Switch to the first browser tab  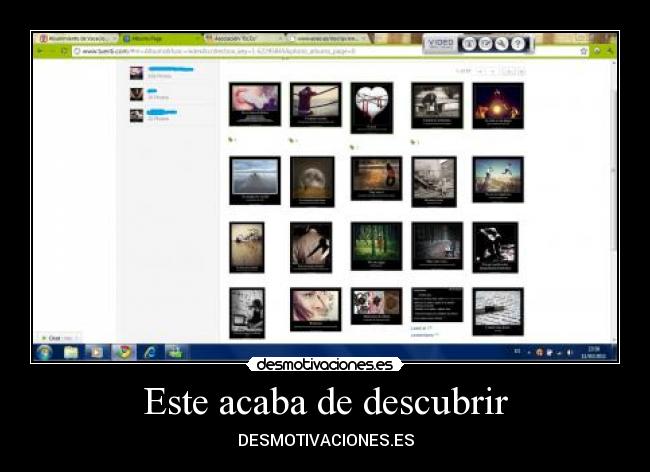78,39
